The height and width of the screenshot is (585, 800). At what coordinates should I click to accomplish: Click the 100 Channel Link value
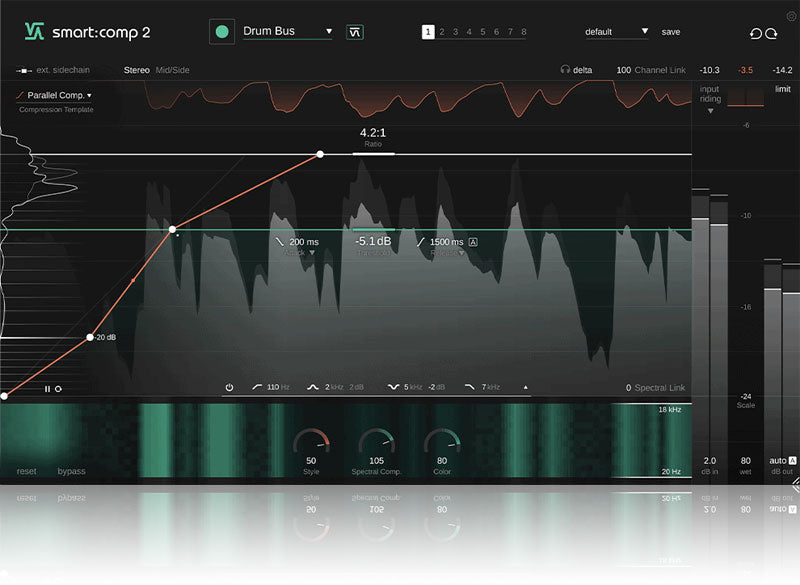pos(623,70)
